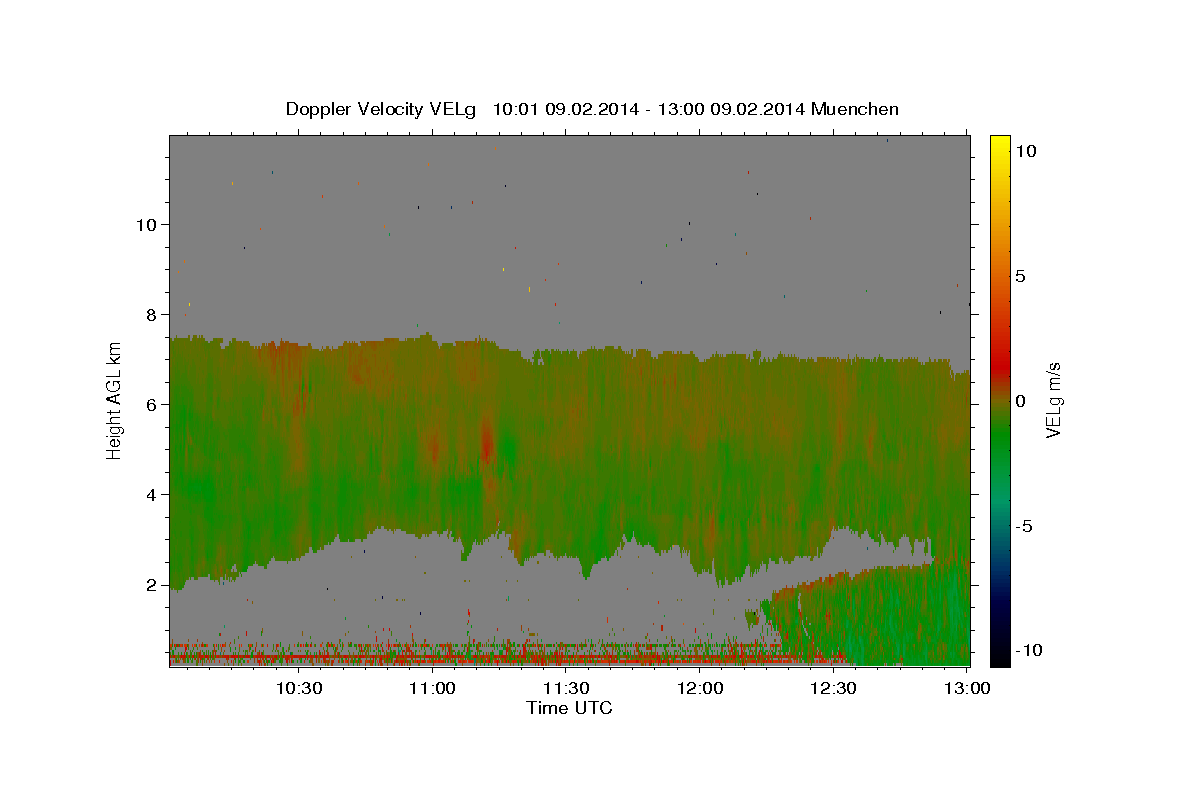The width and height of the screenshot is (1200, 800).
Task: Click the station name 'Muenchen' in the title
Action: coord(855,109)
